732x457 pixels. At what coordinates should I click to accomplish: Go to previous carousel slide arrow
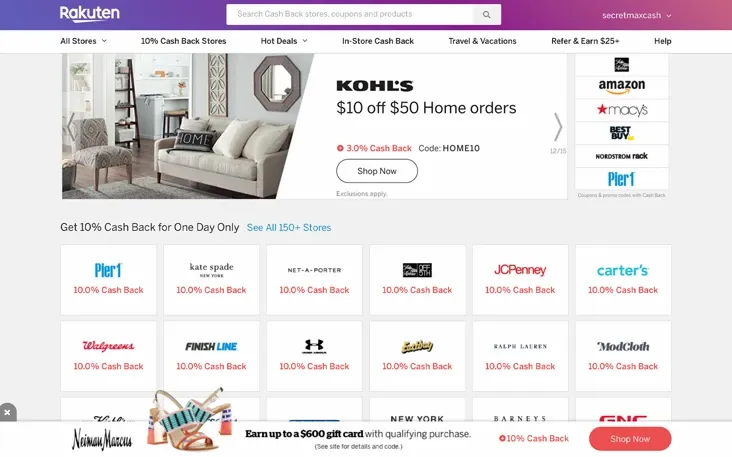coord(71,127)
